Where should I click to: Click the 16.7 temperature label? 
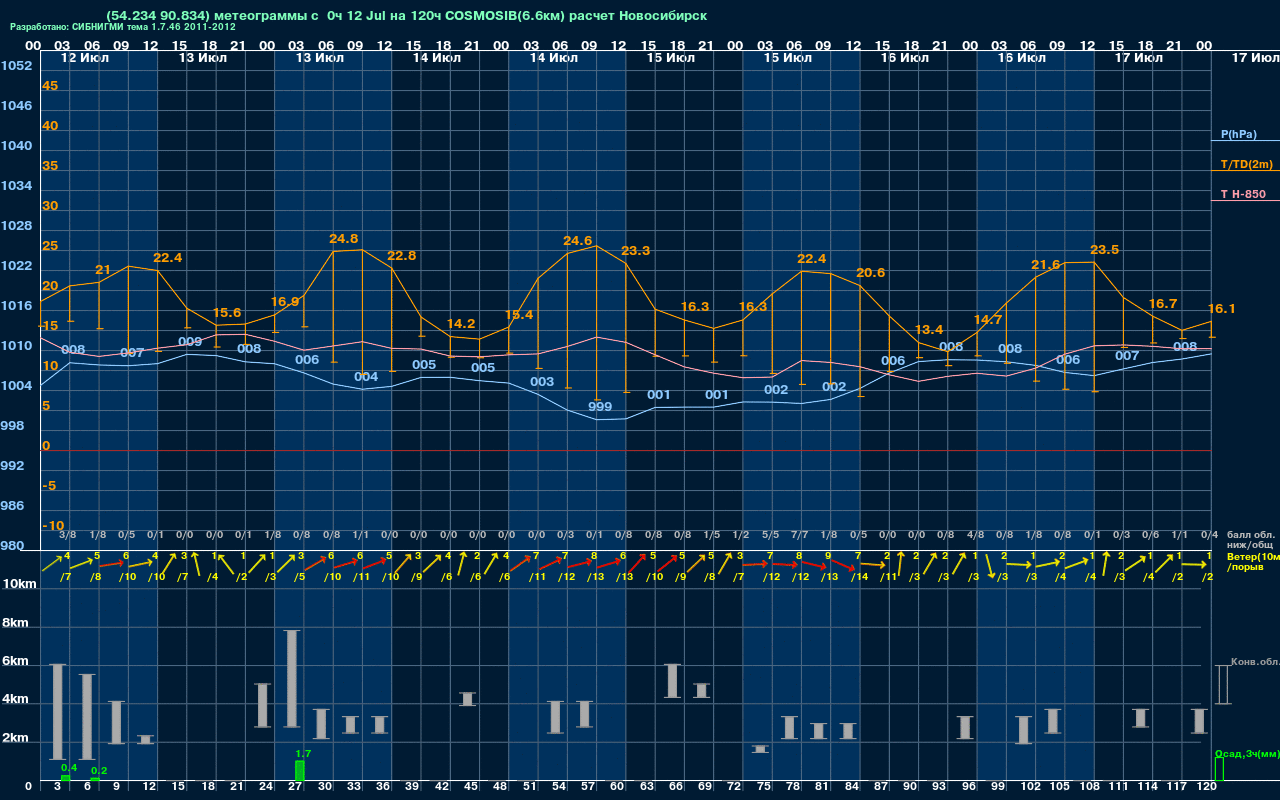pyautogui.click(x=1163, y=304)
